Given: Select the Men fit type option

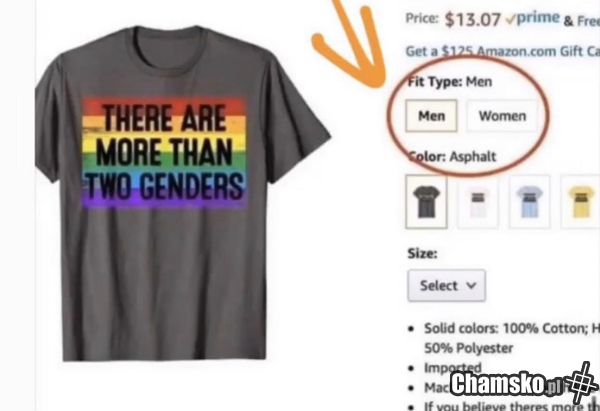Looking at the screenshot, I should [431, 116].
